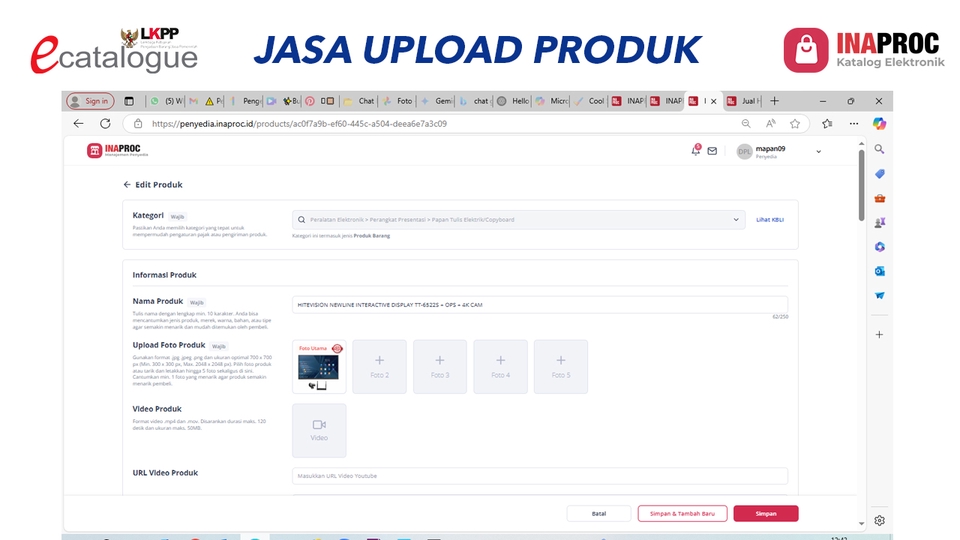
Task: Open sidebar Outlook icon
Action: pos(879,271)
